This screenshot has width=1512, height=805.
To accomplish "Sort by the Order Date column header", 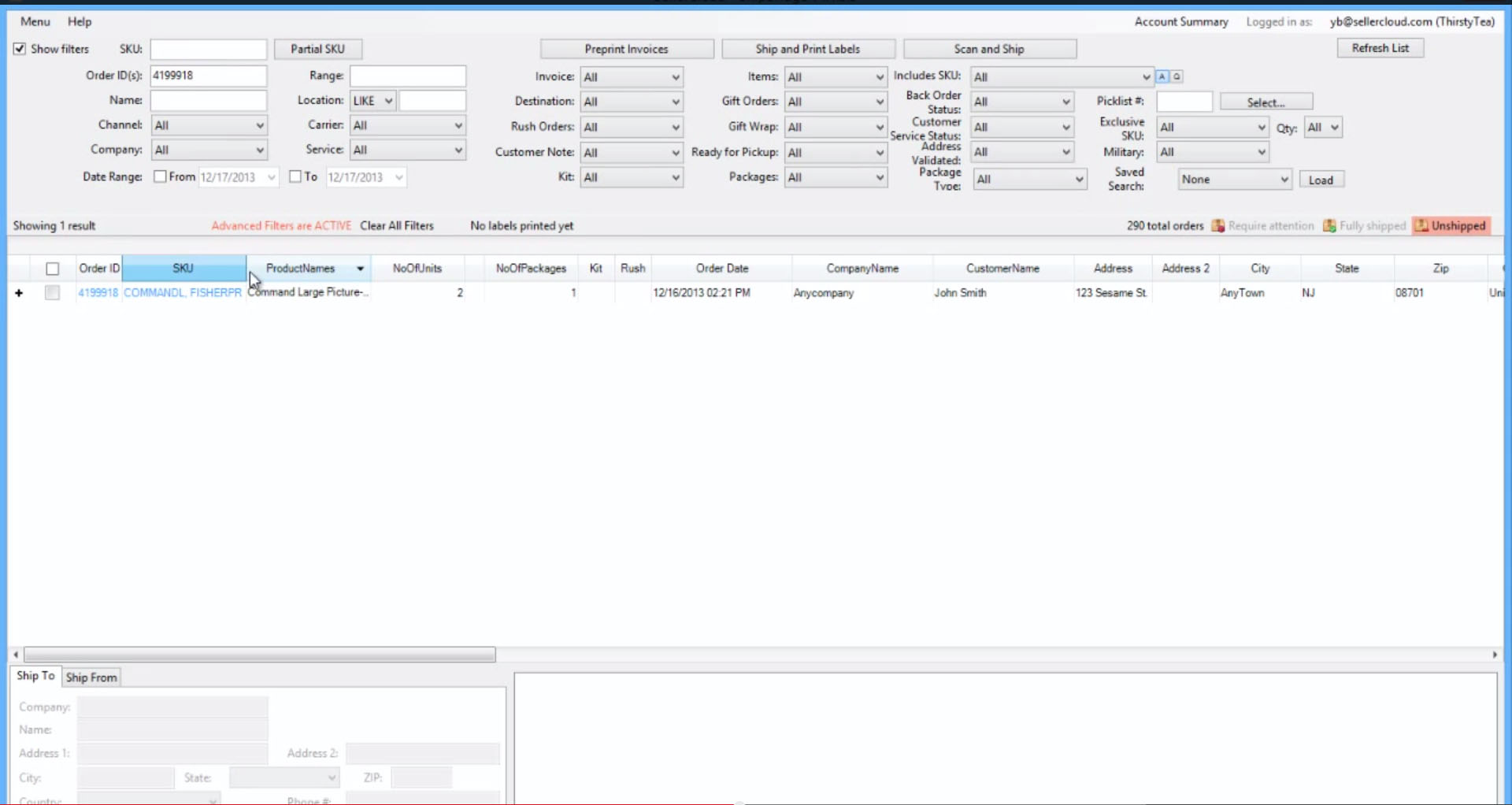I will 722,269.
